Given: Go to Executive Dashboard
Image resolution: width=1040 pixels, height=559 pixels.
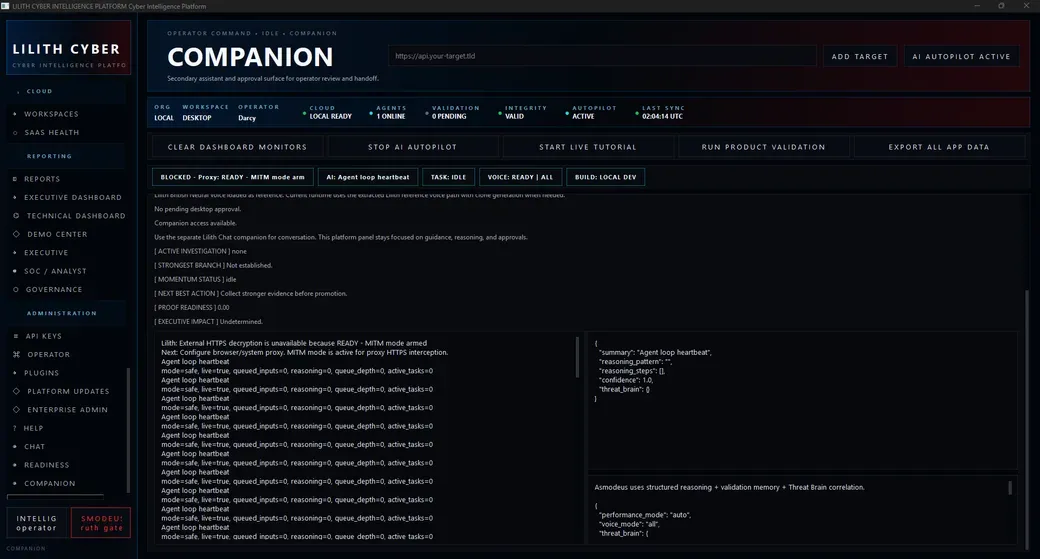Looking at the screenshot, I should click(x=73, y=198).
